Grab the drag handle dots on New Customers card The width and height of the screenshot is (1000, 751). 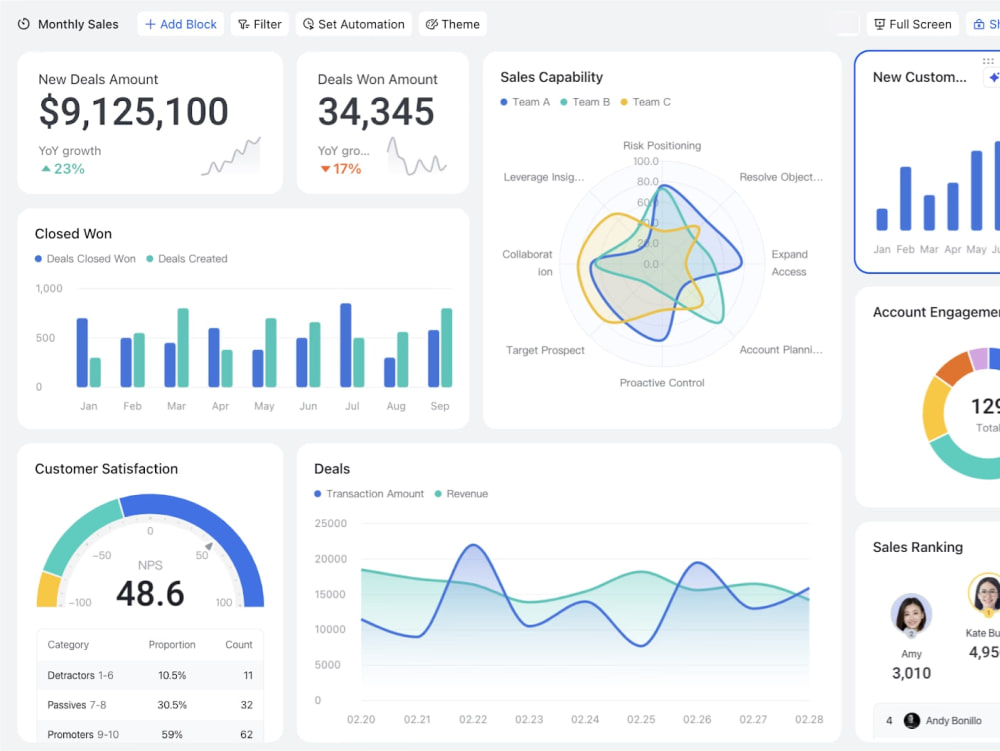[x=988, y=61]
